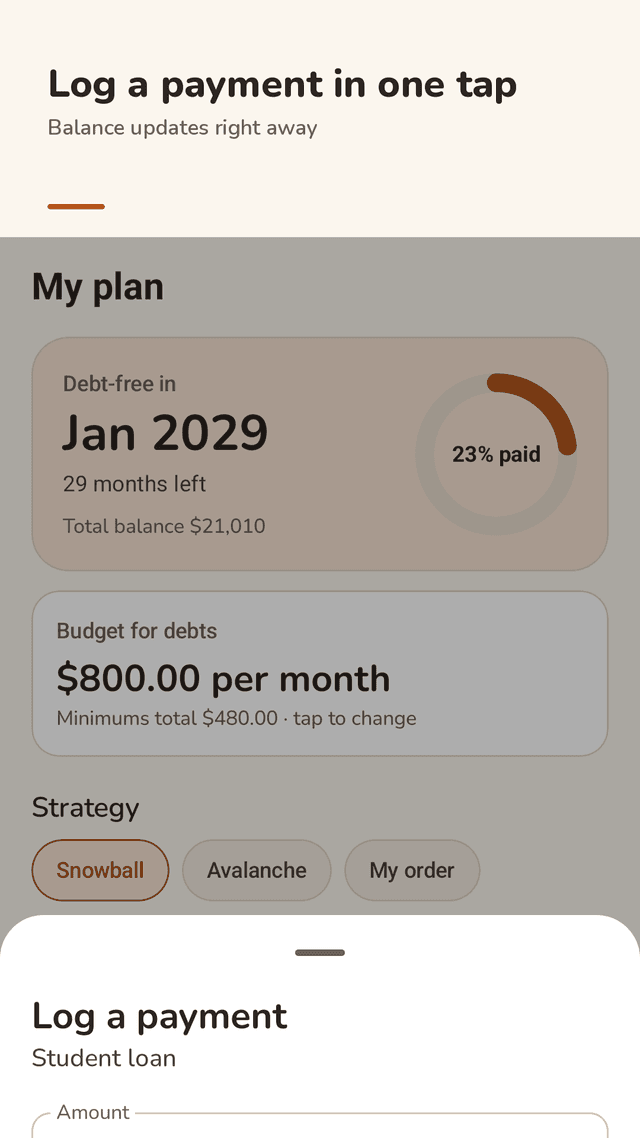Choose the Avalanche strategy chip
Image resolution: width=640 pixels, height=1138 pixels.
tap(257, 870)
